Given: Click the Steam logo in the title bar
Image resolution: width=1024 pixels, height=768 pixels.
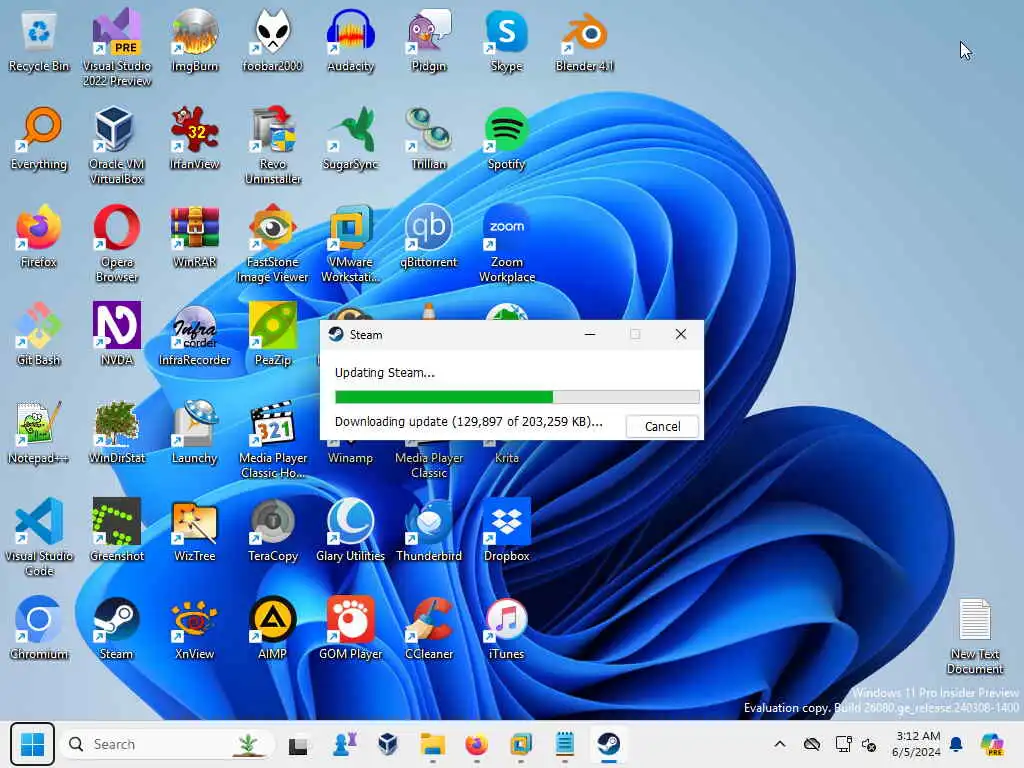Looking at the screenshot, I should click(336, 334).
